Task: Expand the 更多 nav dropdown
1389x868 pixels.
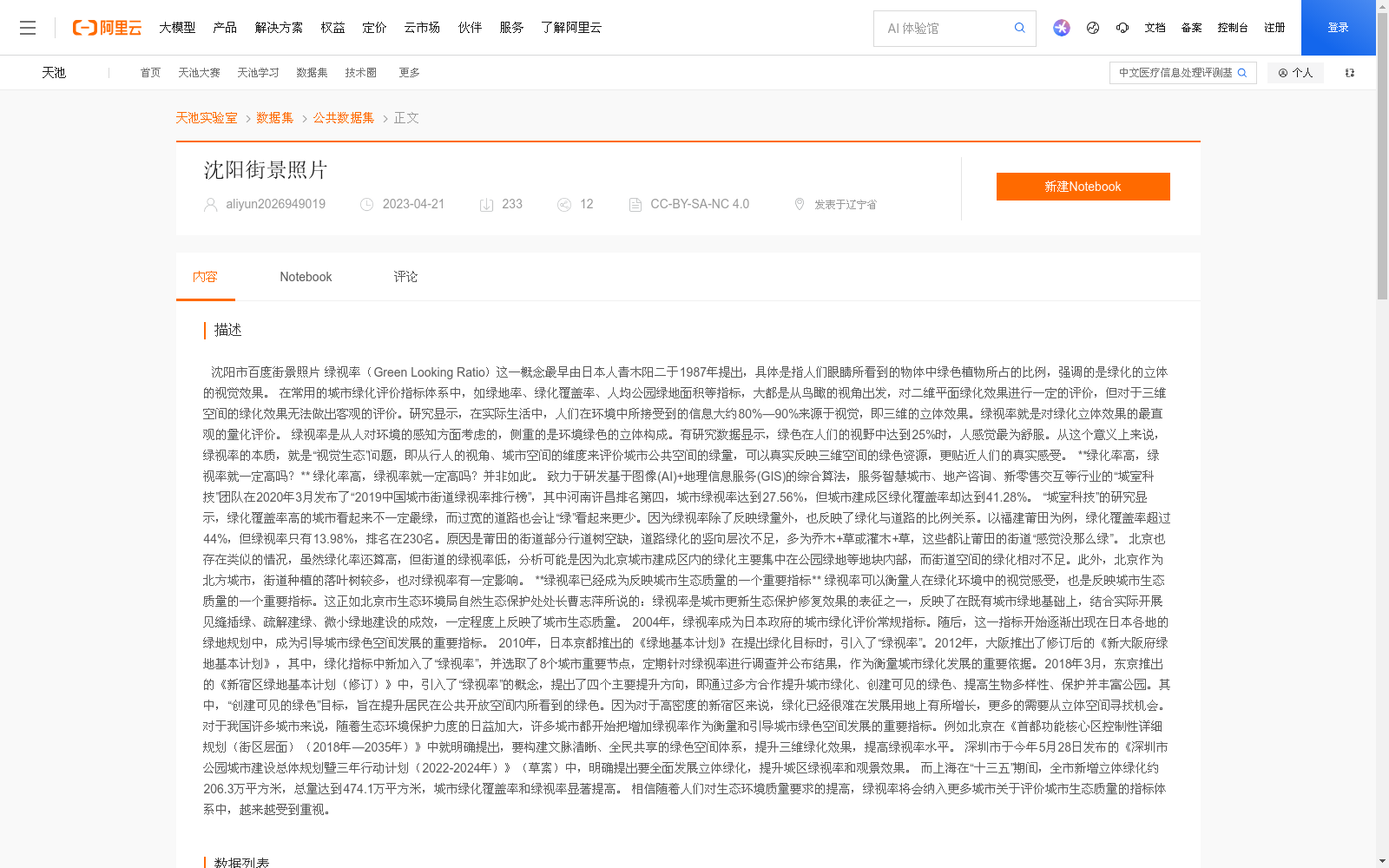Action: pos(409,73)
